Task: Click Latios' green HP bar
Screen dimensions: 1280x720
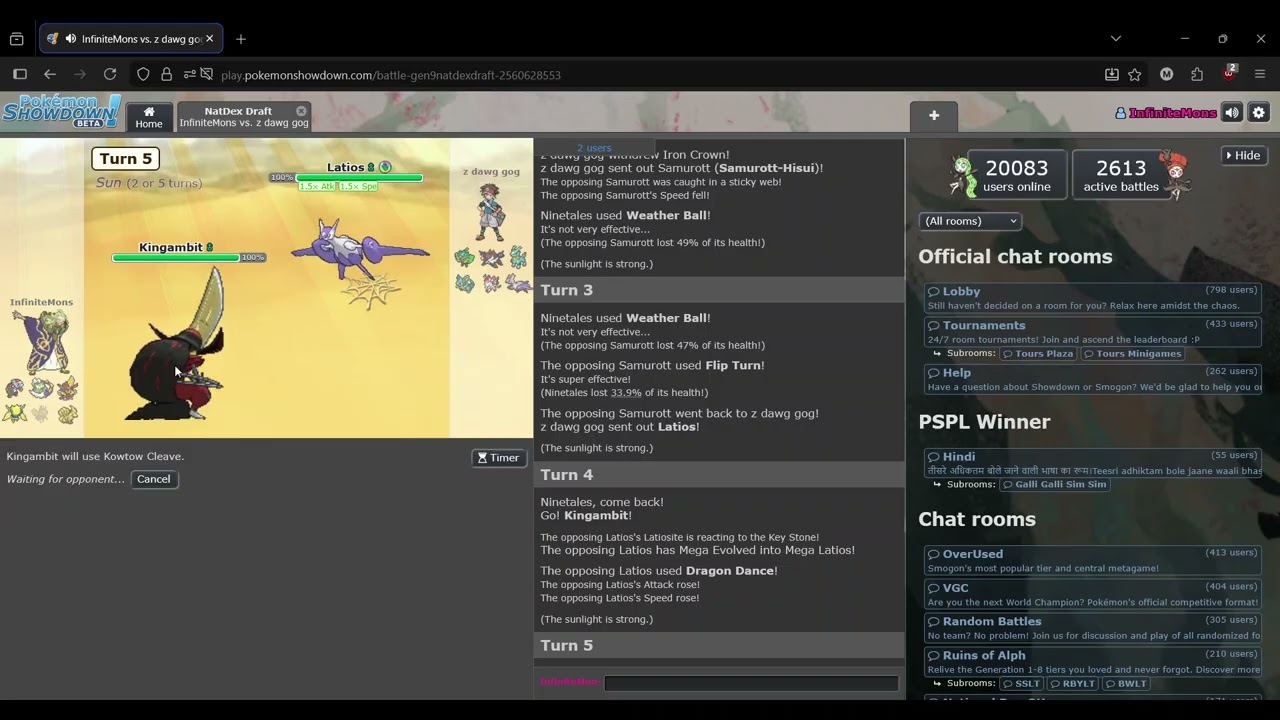Action: [x=359, y=178]
